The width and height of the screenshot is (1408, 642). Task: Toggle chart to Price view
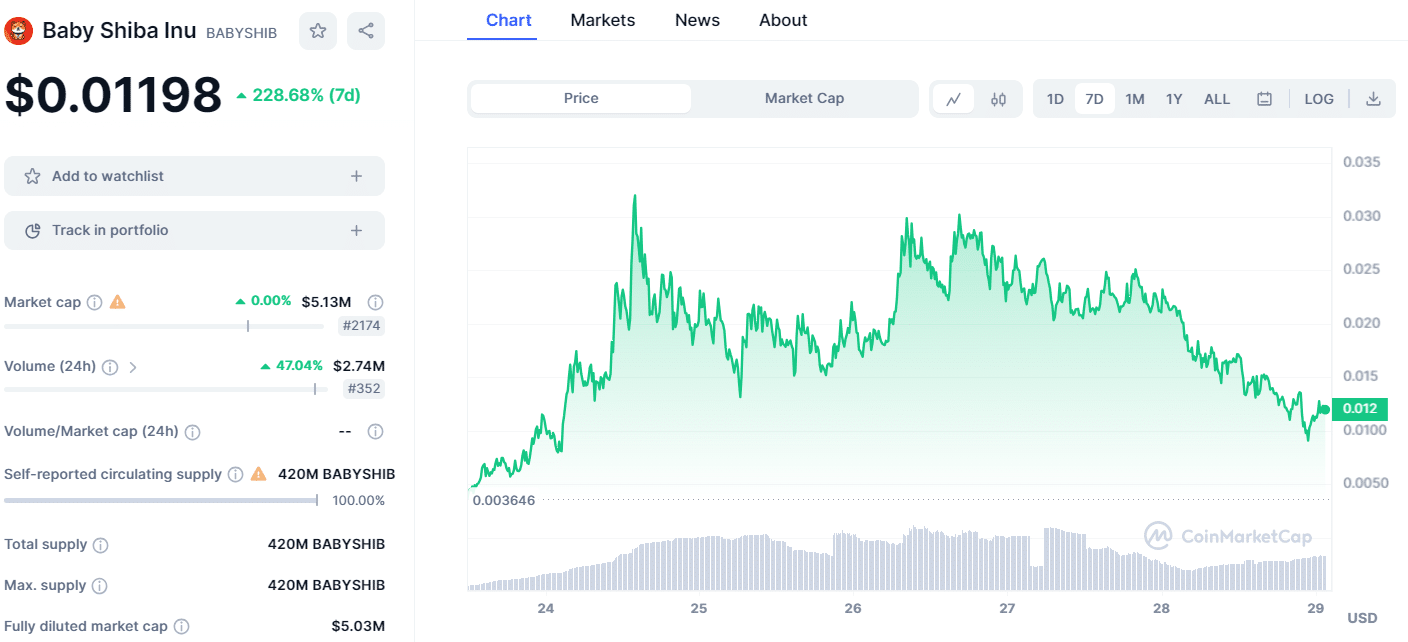pos(581,98)
